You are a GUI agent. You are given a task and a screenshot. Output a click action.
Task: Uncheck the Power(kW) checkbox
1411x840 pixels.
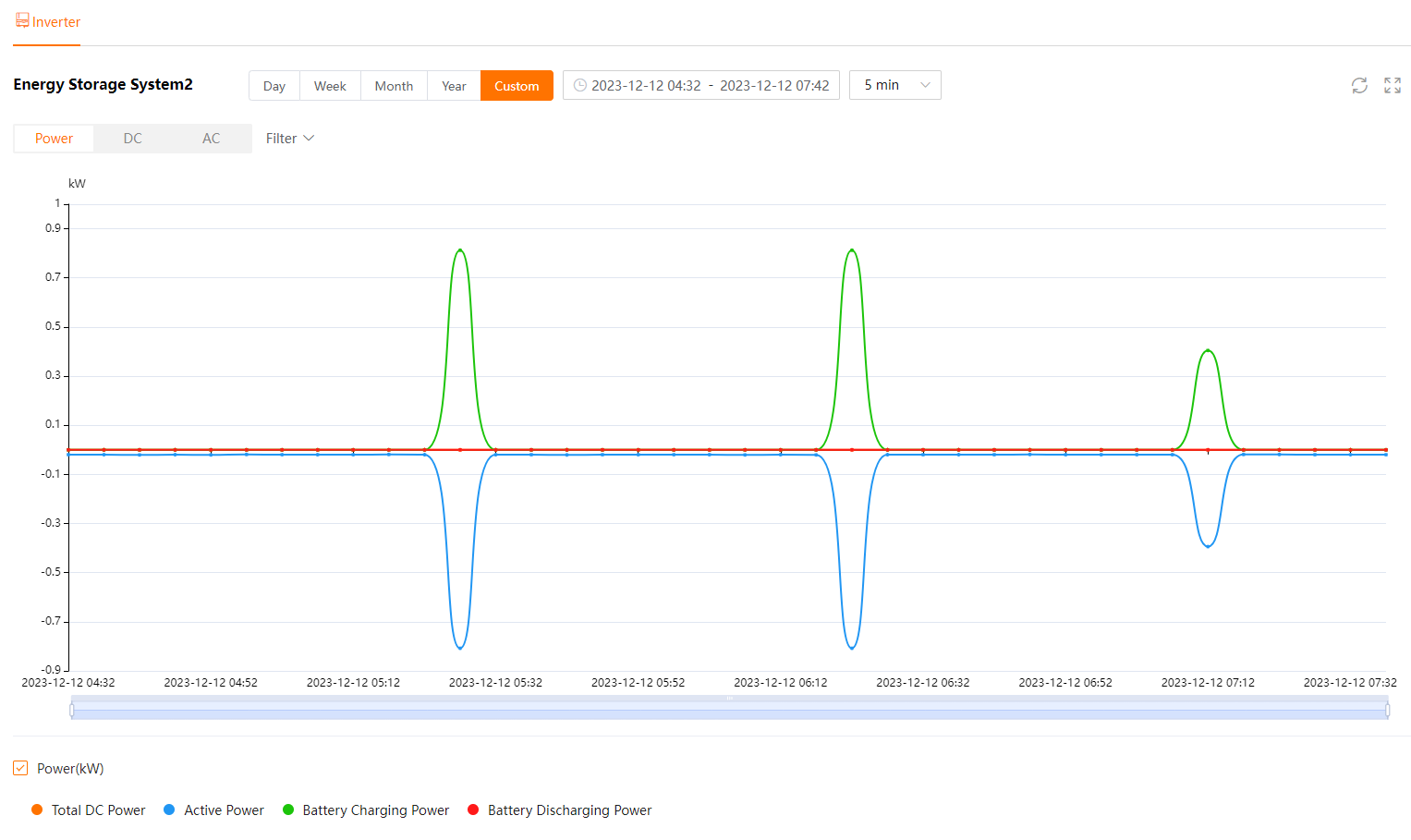20,768
